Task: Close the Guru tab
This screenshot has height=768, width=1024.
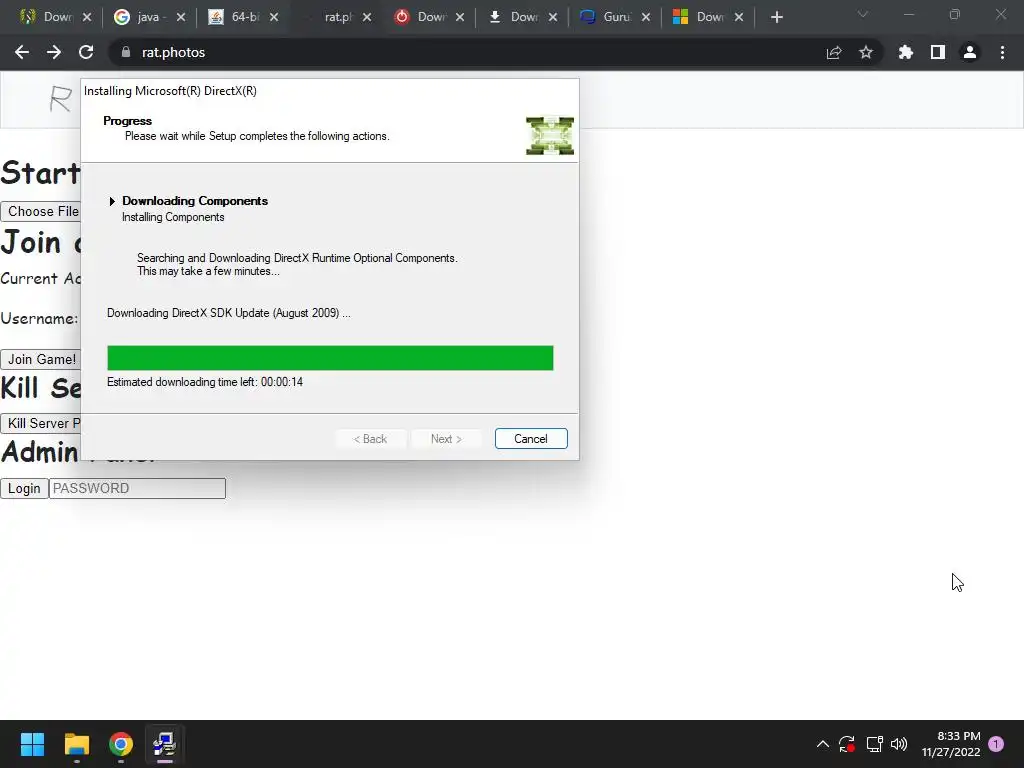Action: (646, 17)
